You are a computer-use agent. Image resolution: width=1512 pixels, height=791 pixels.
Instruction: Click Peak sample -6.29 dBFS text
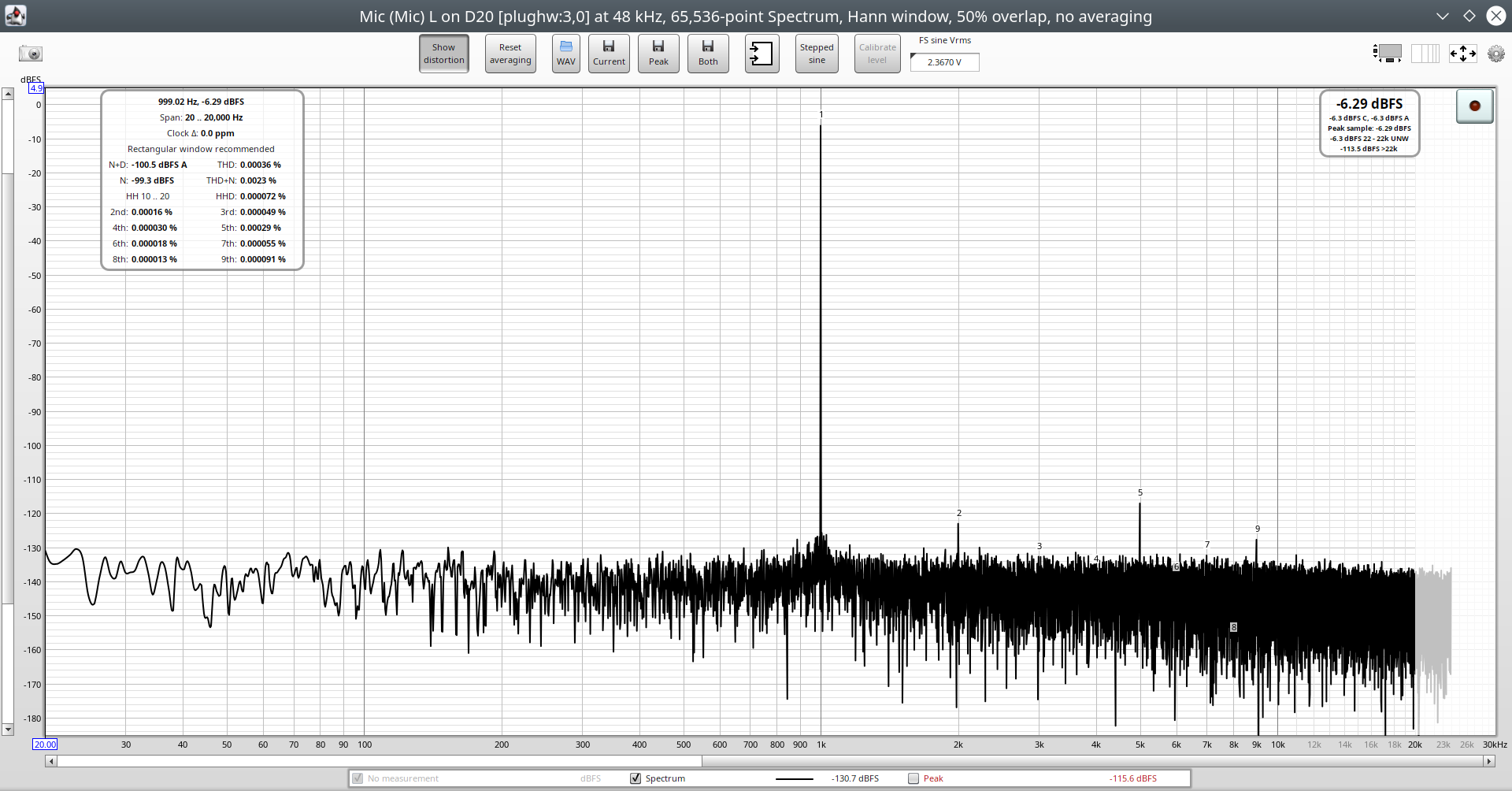click(x=1369, y=128)
